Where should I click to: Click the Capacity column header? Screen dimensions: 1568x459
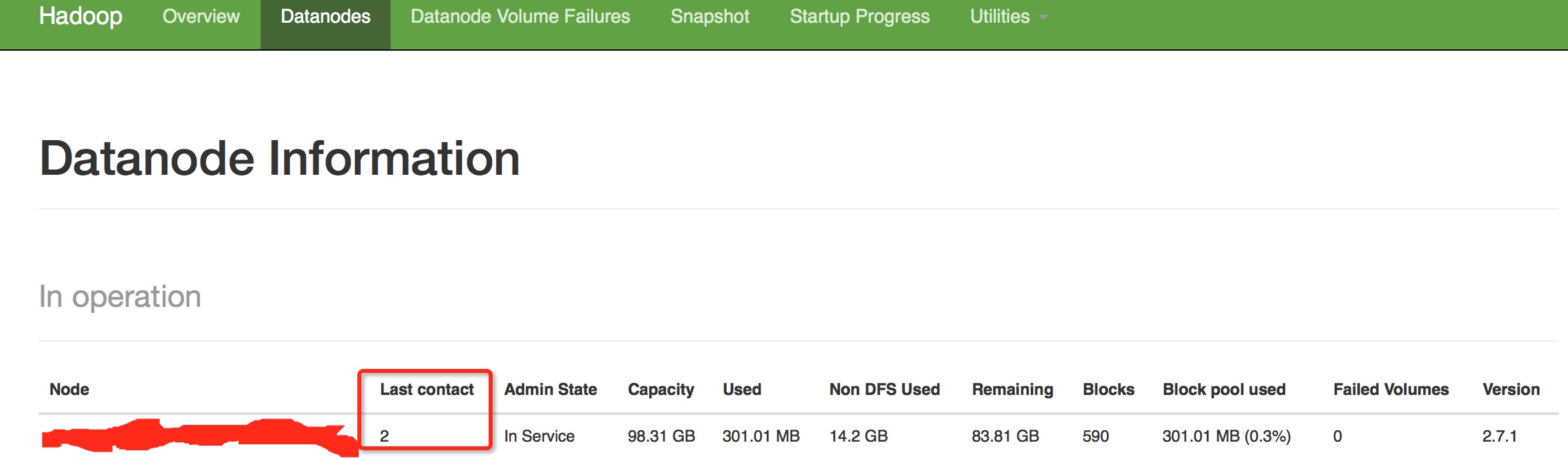(661, 390)
